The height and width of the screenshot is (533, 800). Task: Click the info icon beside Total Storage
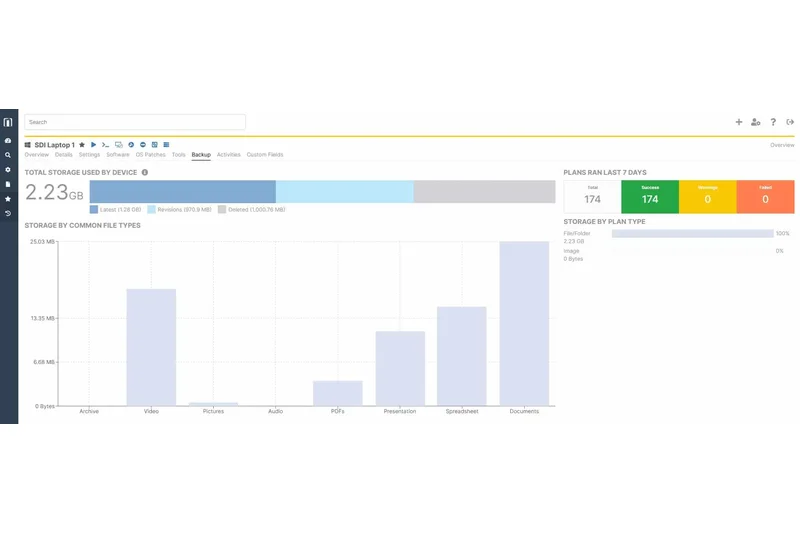145,172
